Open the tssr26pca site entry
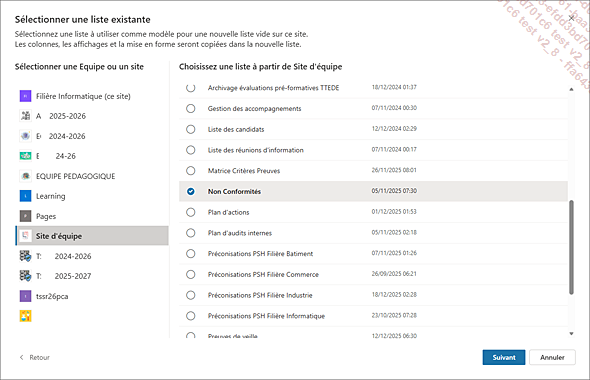The width and height of the screenshot is (590, 380). click(92, 296)
